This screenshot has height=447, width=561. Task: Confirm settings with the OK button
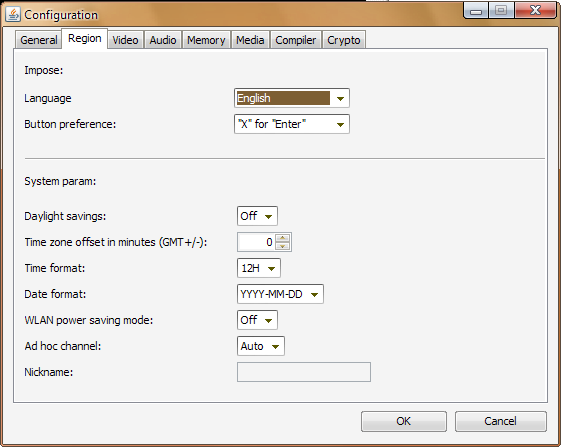click(404, 421)
